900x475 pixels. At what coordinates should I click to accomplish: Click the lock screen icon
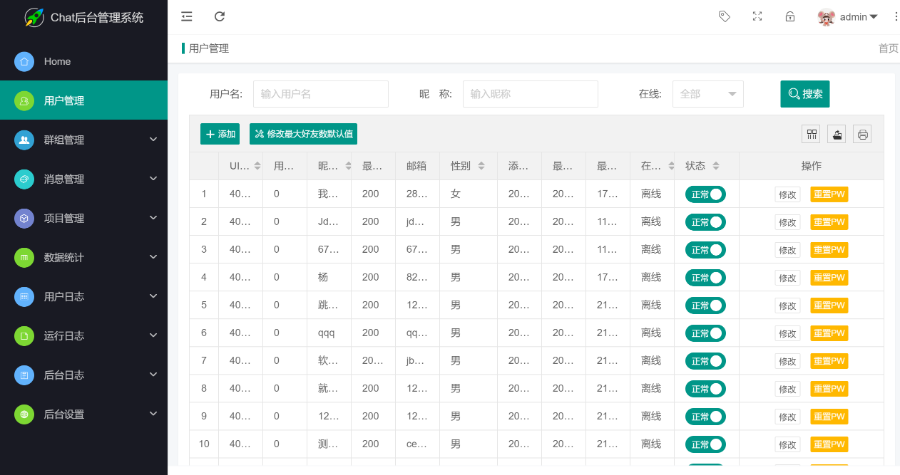click(790, 16)
